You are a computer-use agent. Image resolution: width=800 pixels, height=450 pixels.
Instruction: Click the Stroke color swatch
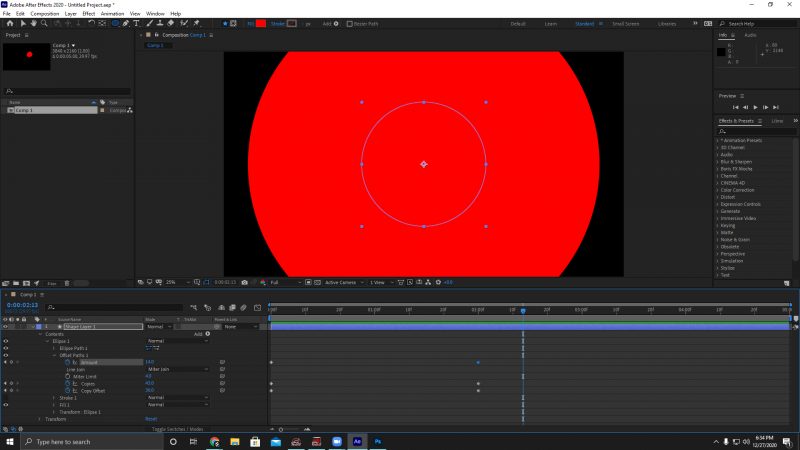[x=291, y=23]
